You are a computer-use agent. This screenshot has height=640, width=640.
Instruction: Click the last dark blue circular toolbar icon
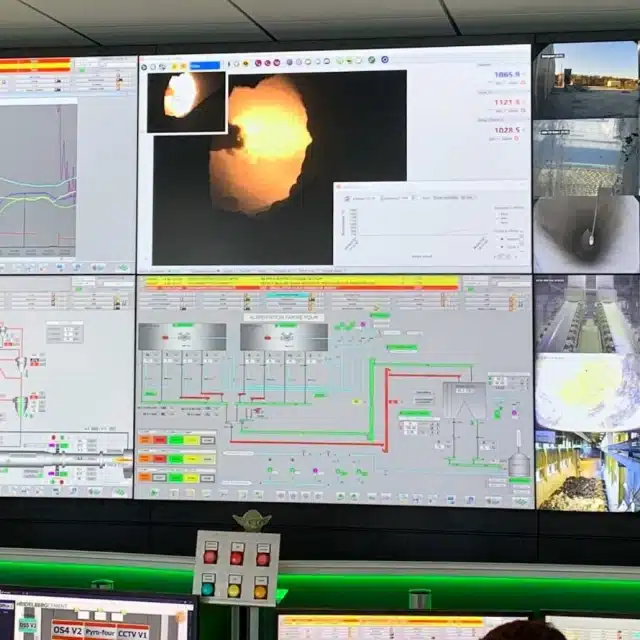tap(383, 60)
